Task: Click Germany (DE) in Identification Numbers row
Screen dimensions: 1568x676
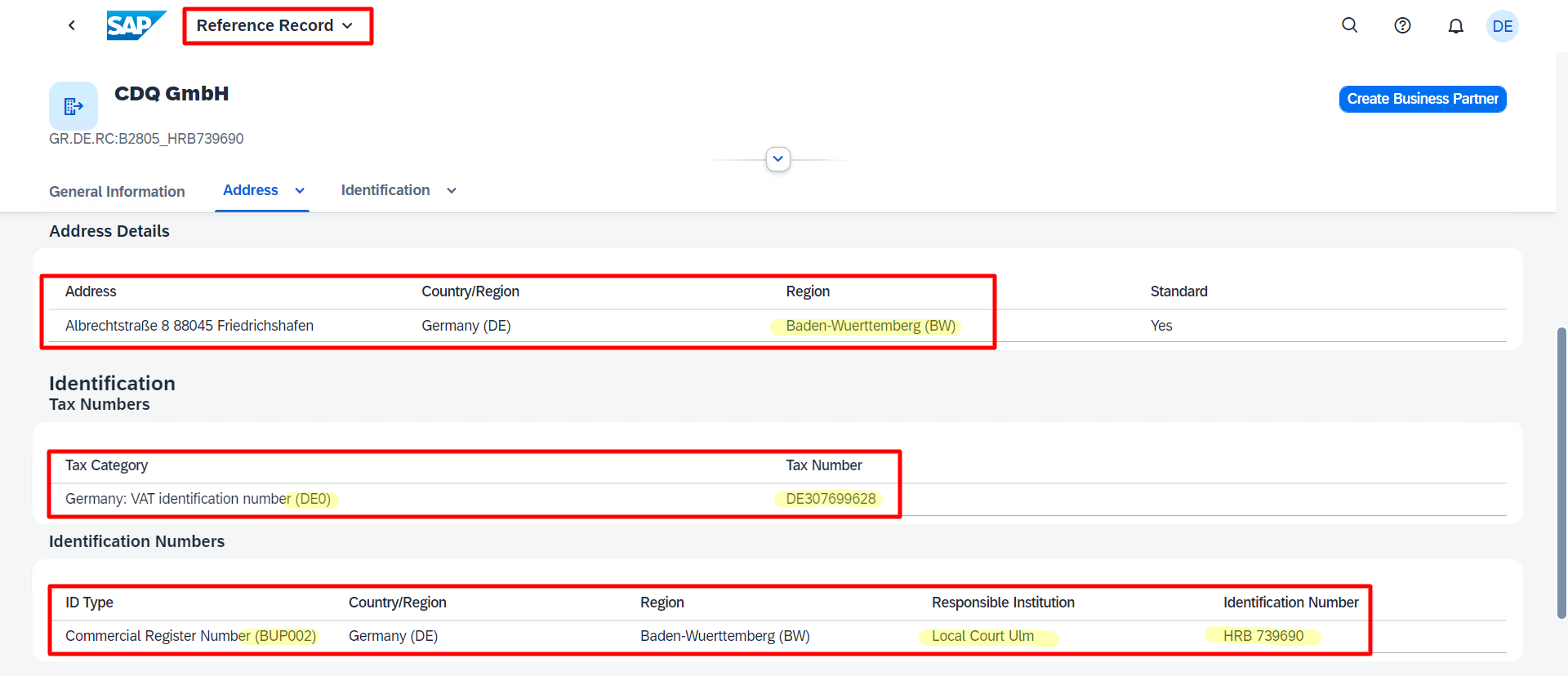Action: coord(393,636)
